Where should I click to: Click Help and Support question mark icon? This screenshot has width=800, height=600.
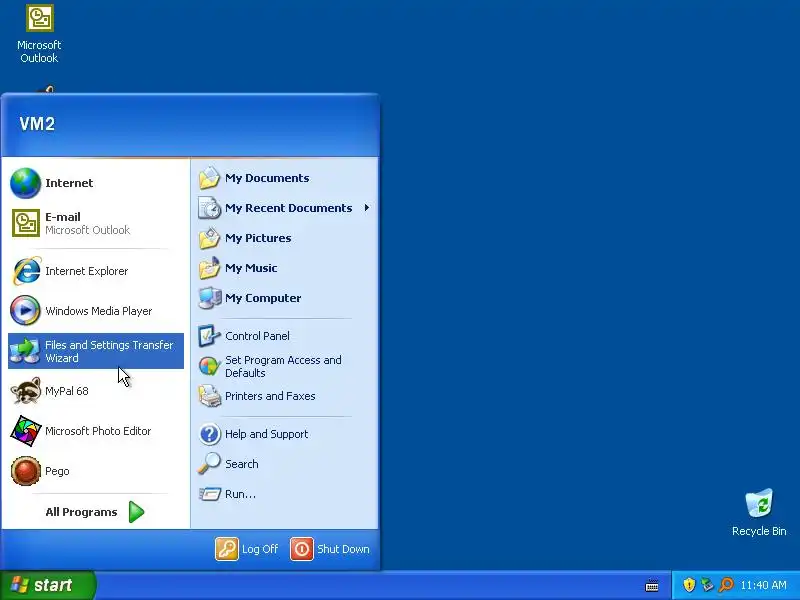[x=209, y=434]
